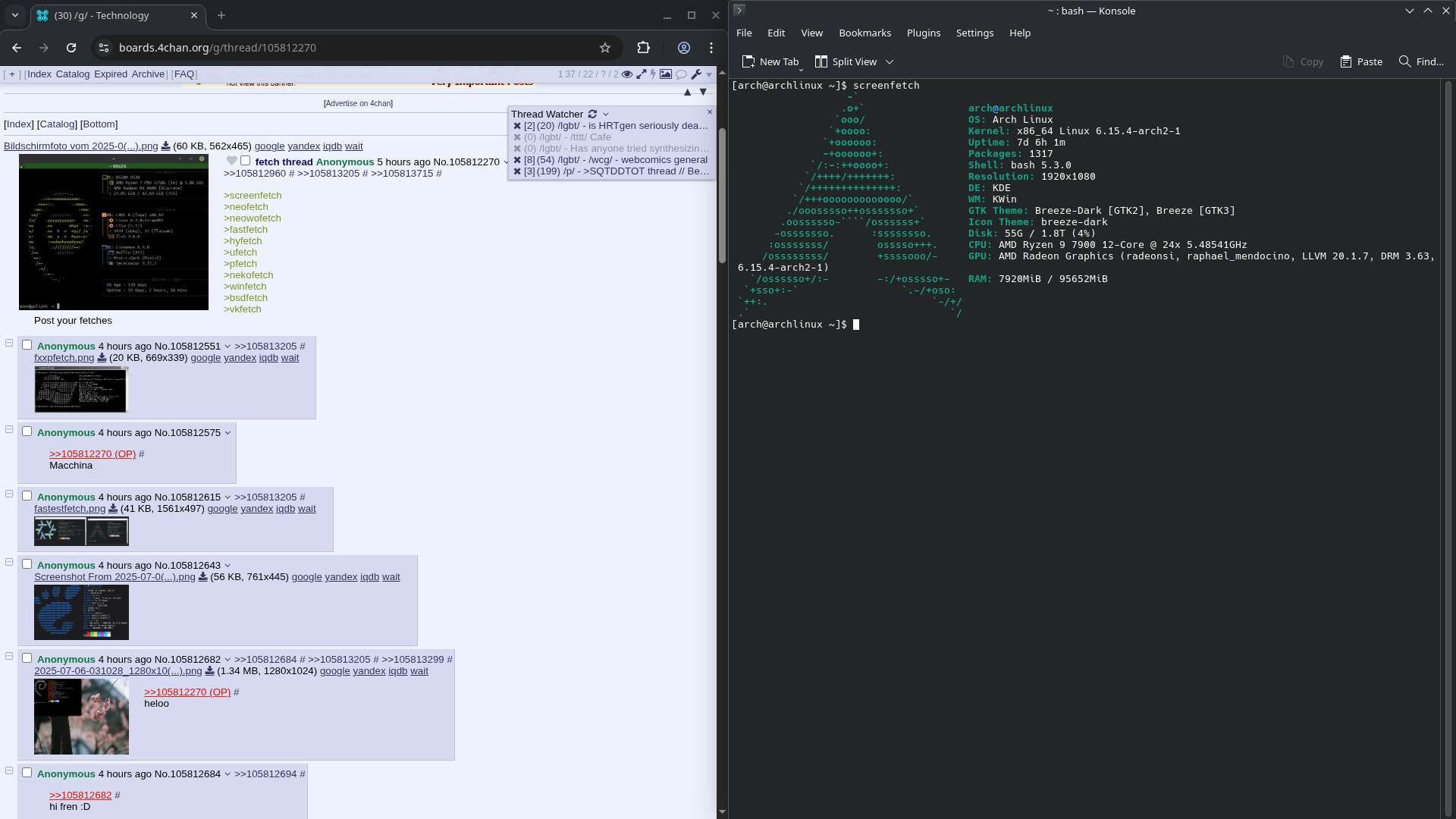Close the Thread Watcher panel
The width and height of the screenshot is (1456, 819).
(x=710, y=112)
